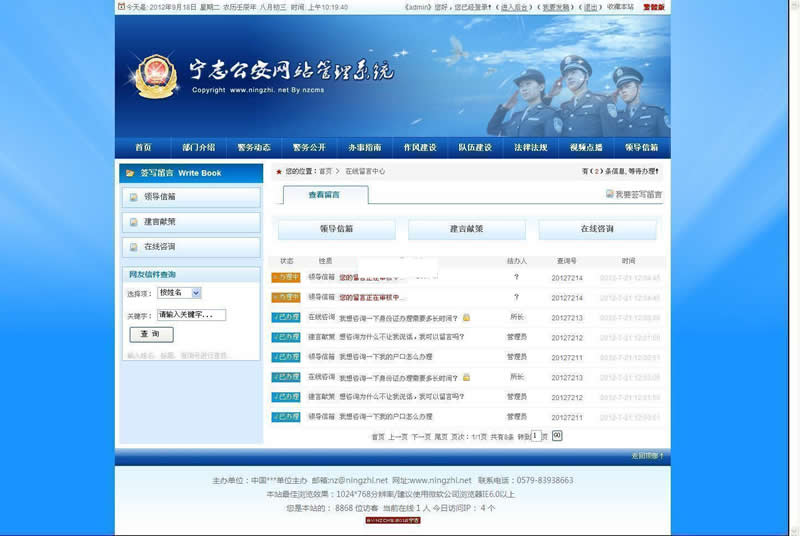
Task: Click the 进入后台 link in top bar
Action: point(514,7)
